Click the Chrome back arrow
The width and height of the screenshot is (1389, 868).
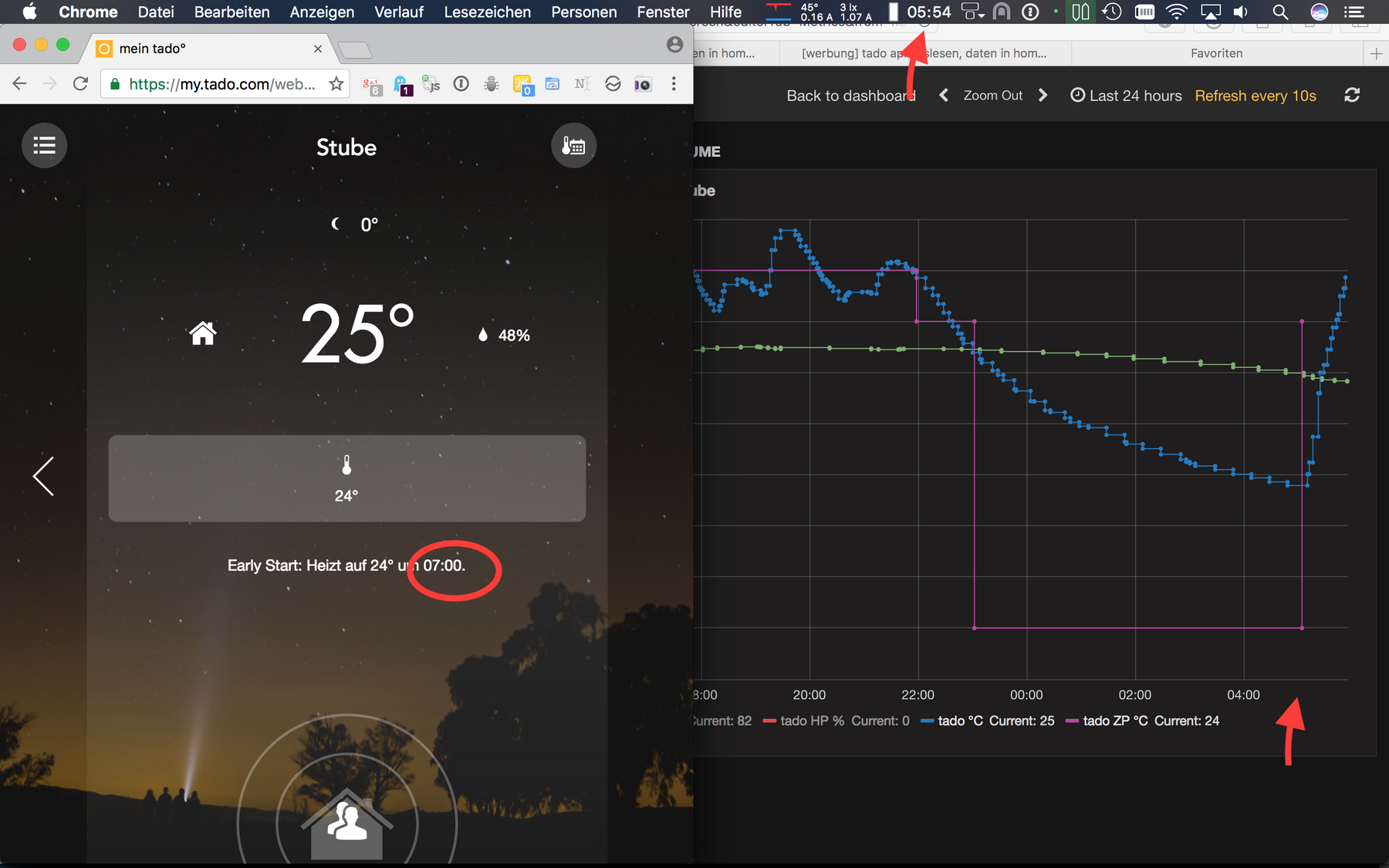click(x=20, y=83)
